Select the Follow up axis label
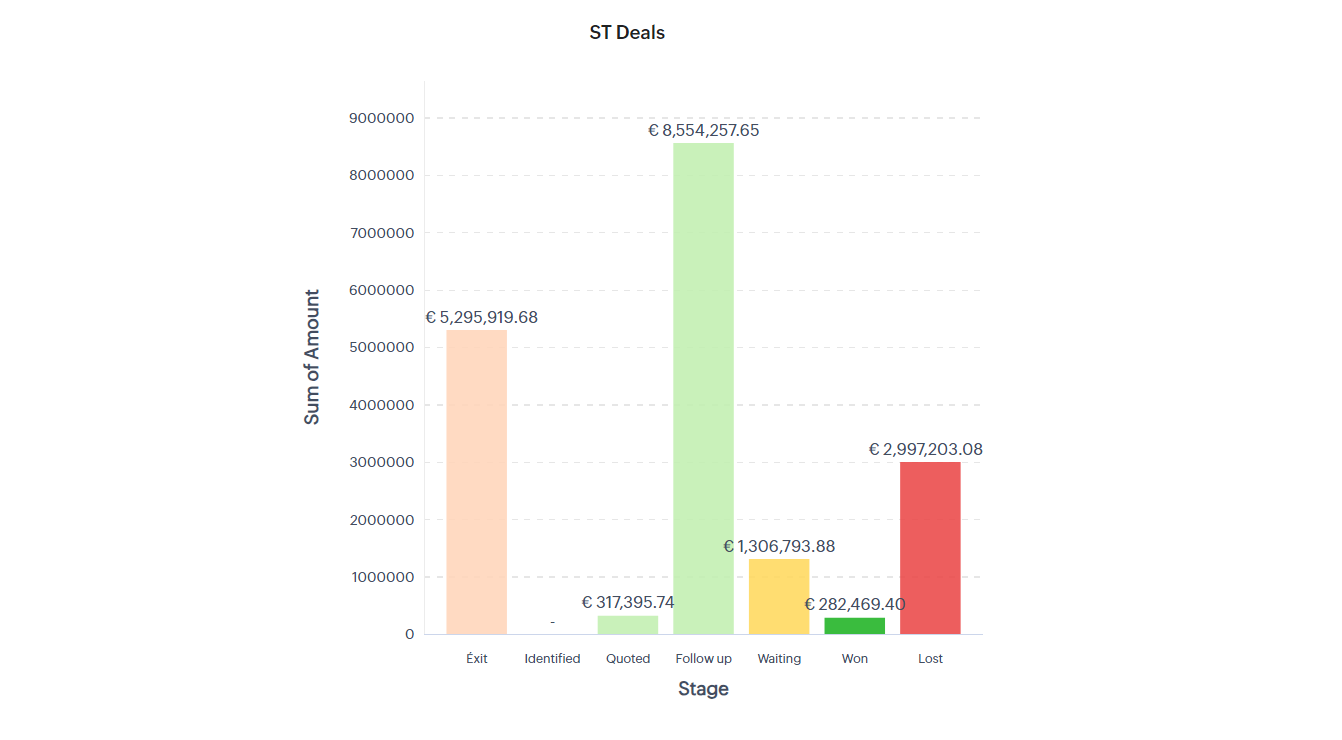 coord(703,659)
